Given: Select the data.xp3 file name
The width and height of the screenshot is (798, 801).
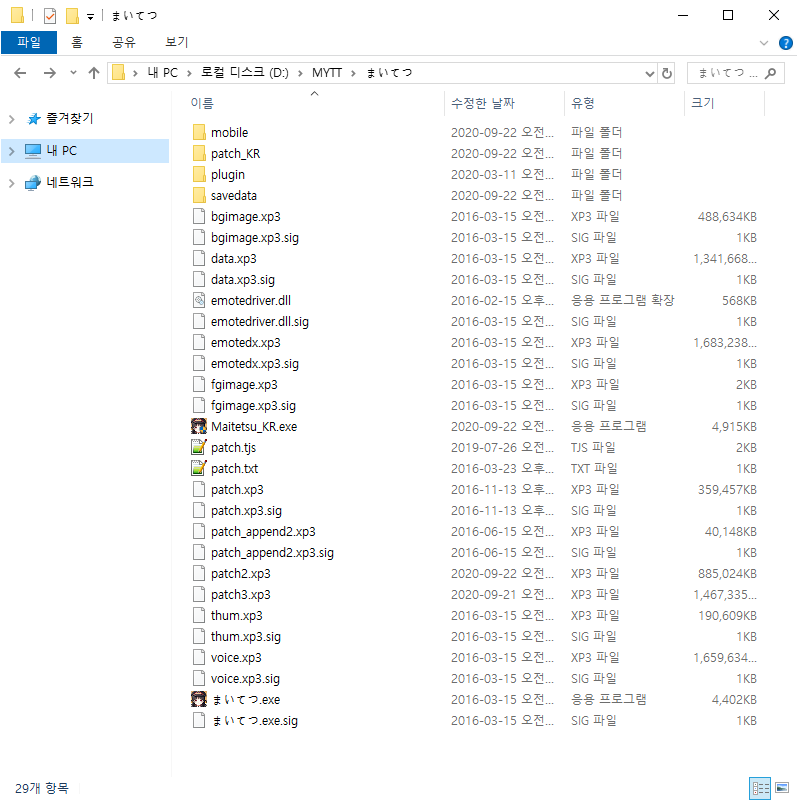Looking at the screenshot, I should click(x=233, y=258).
